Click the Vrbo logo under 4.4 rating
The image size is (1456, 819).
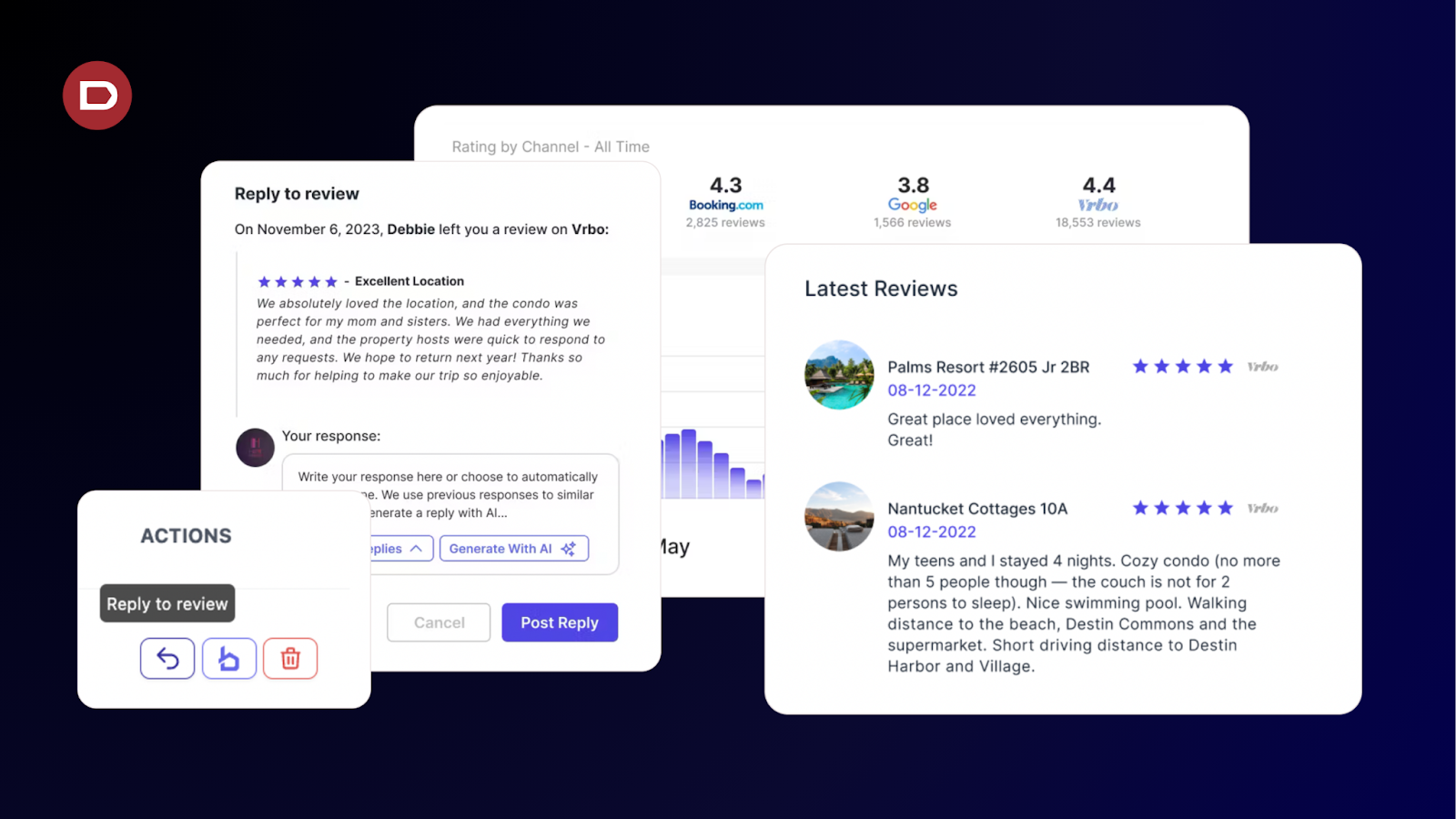(1097, 206)
